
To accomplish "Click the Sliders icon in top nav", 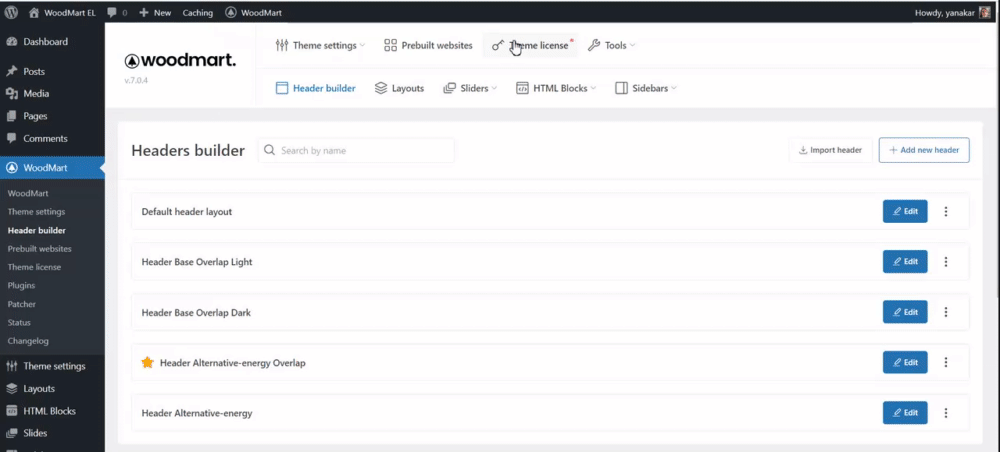I will tap(450, 89).
